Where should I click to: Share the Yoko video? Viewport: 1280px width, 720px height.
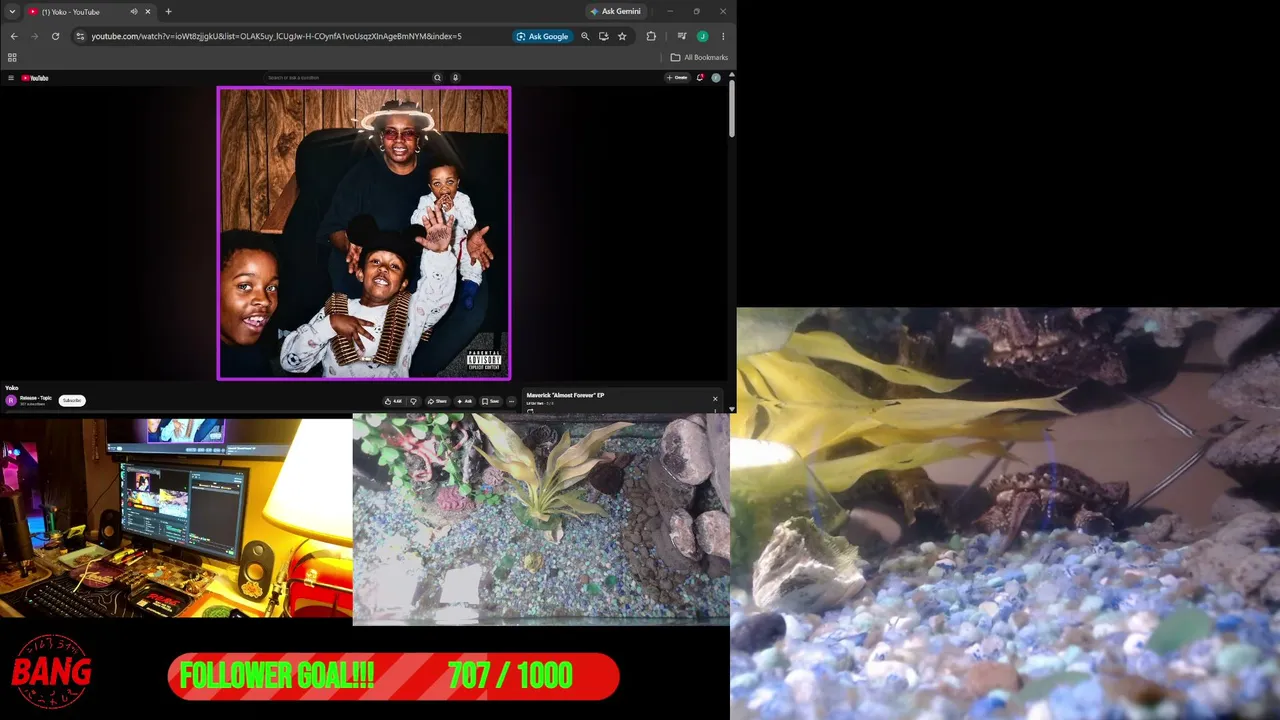click(x=437, y=401)
